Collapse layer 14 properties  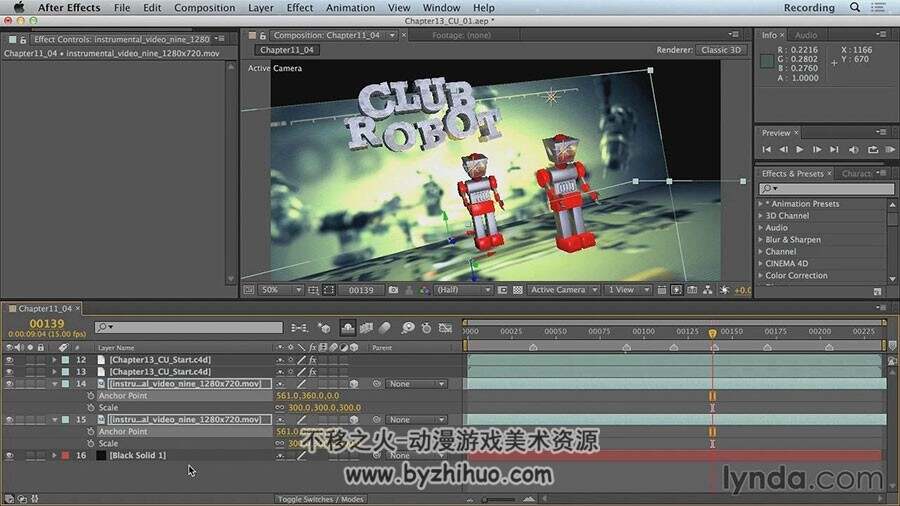tap(55, 384)
